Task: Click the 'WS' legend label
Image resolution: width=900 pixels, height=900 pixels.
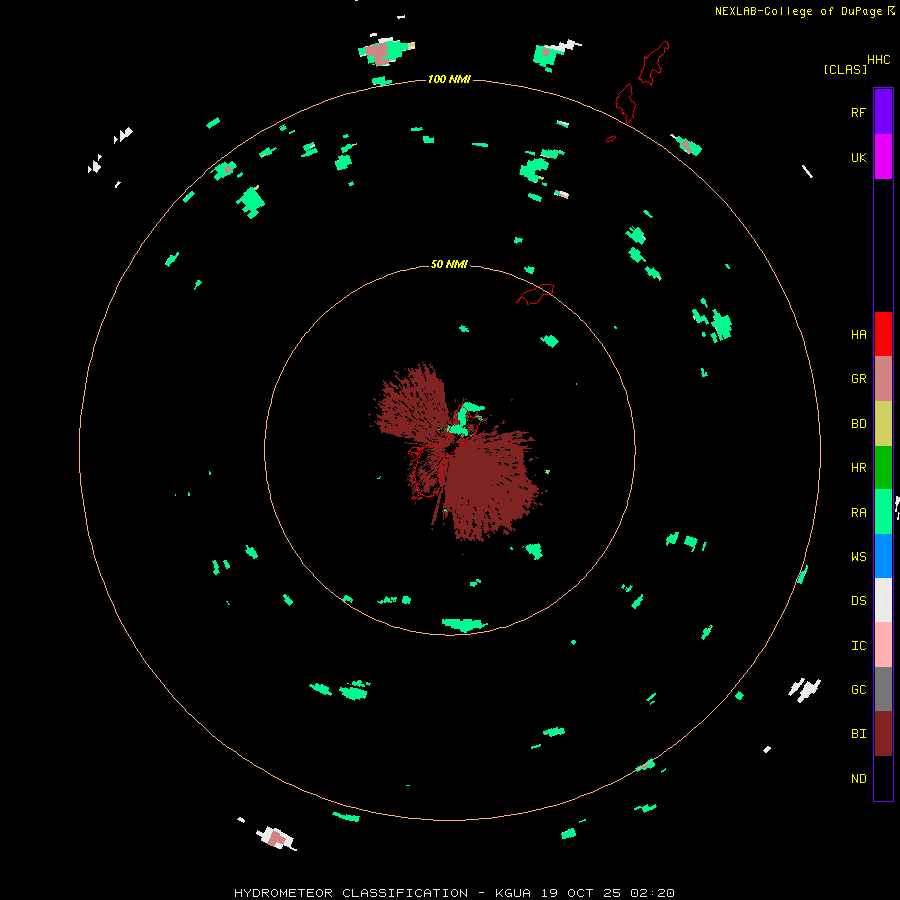Action: pyautogui.click(x=858, y=556)
